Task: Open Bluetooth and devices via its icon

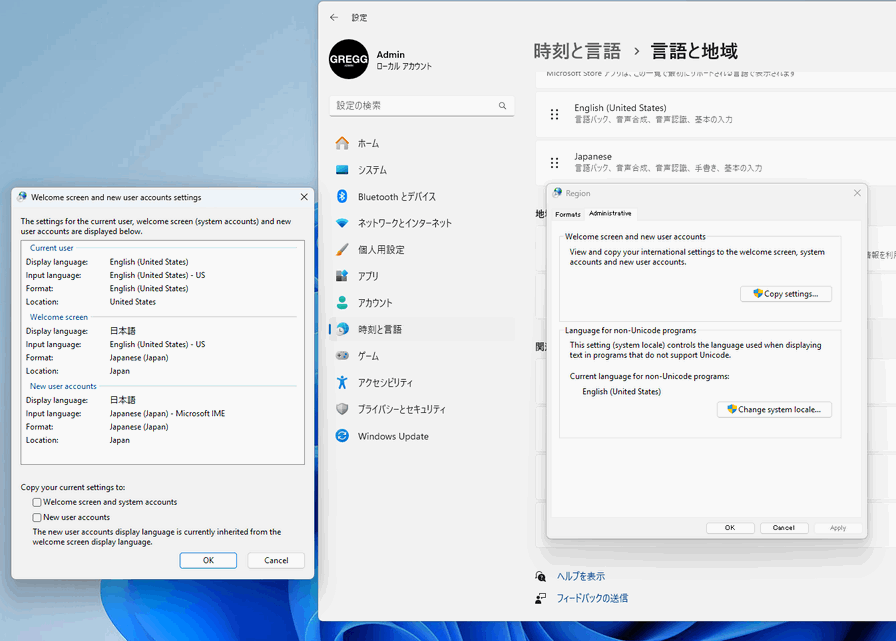Action: pos(342,196)
